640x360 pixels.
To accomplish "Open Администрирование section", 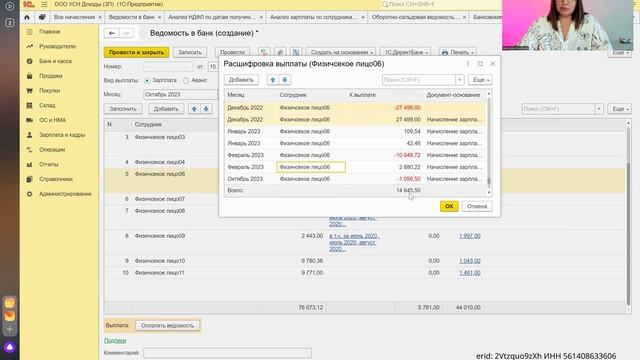I will click(x=65, y=194).
